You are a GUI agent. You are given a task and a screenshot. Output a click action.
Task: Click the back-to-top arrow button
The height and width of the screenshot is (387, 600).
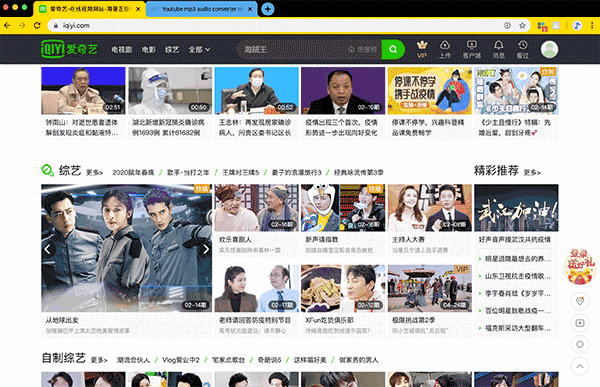coord(580,366)
